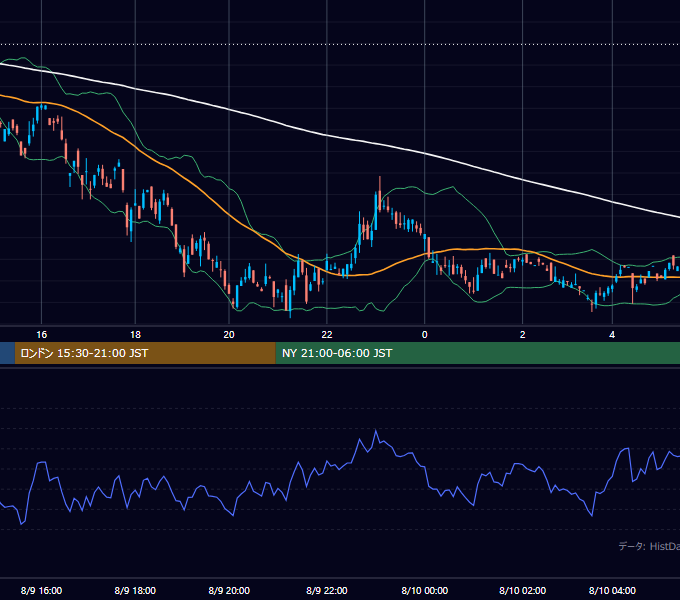
Task: Click the '2' hour label on price chart axis
Action: pos(523,335)
